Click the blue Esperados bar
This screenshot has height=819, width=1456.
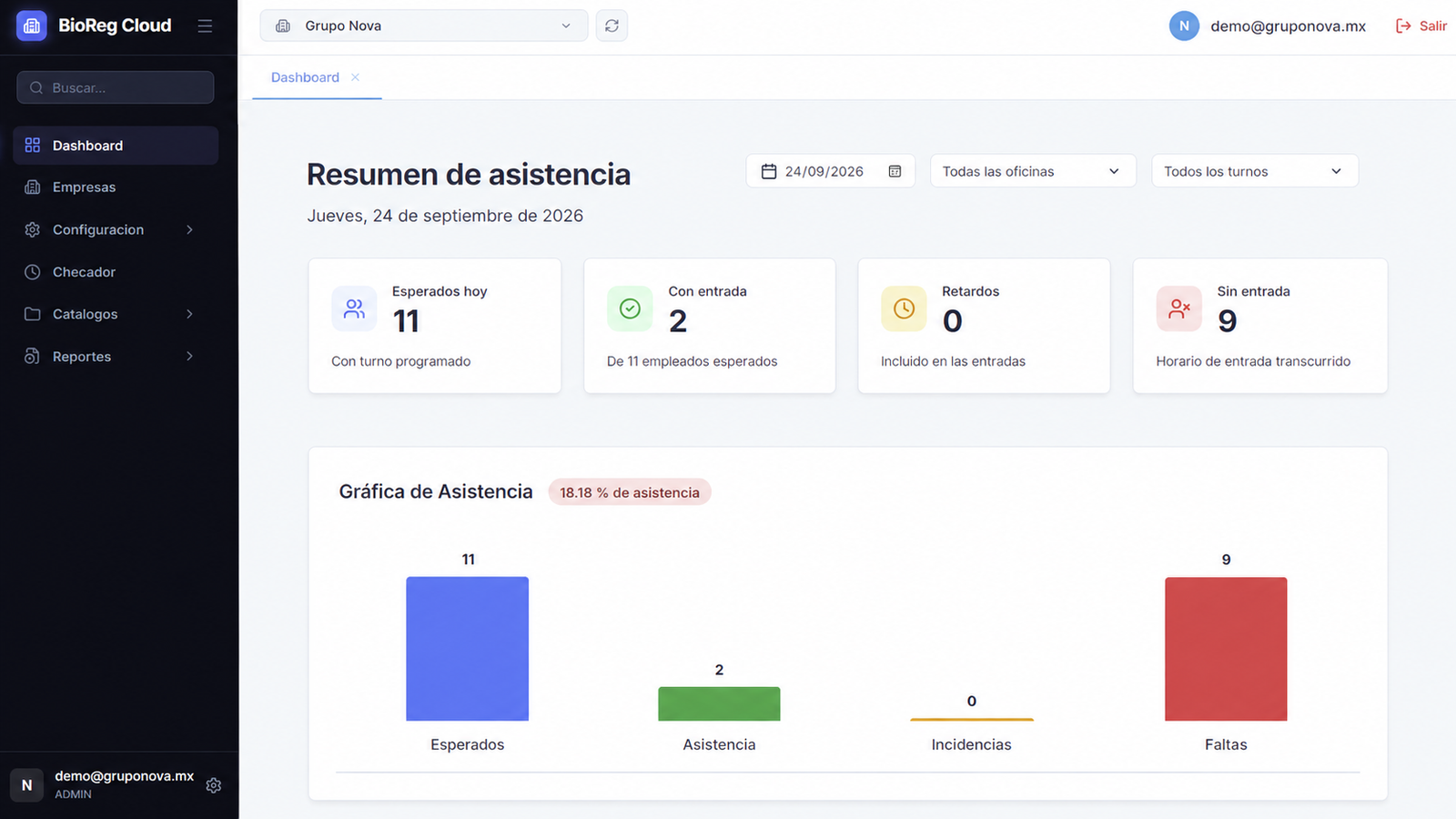click(x=468, y=649)
